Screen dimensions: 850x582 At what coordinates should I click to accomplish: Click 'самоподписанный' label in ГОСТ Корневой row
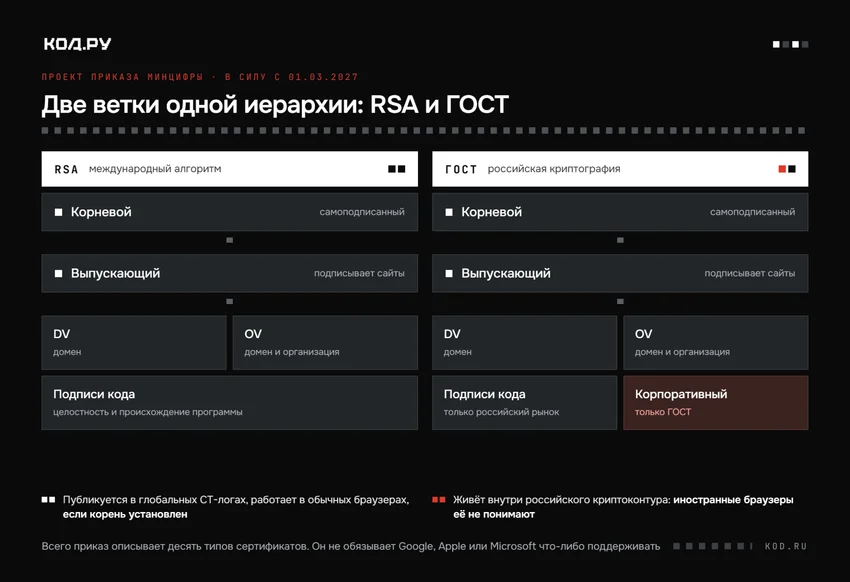point(752,212)
